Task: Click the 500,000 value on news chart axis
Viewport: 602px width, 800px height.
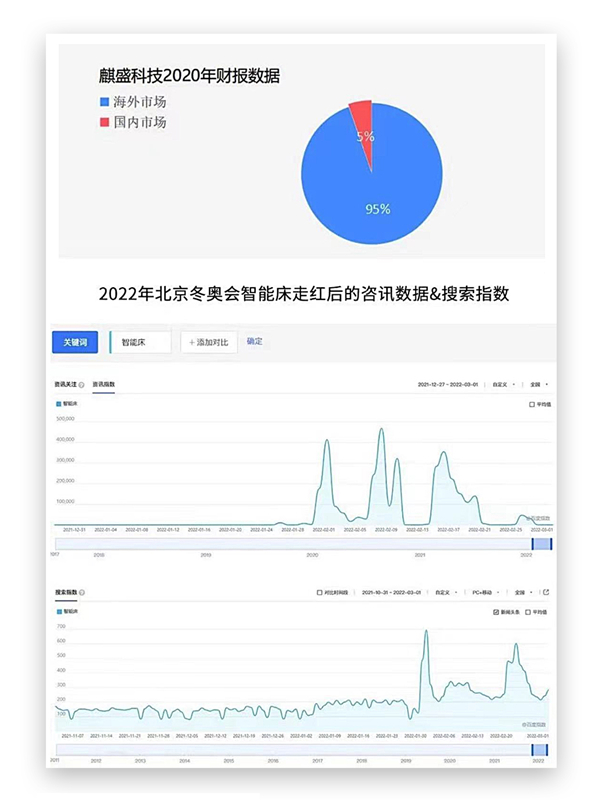Action: click(65, 419)
